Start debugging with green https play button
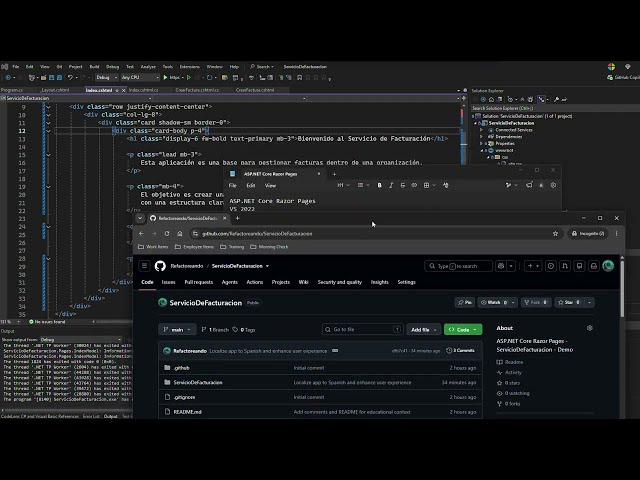The width and height of the screenshot is (640, 480). pyautogui.click(x=171, y=77)
